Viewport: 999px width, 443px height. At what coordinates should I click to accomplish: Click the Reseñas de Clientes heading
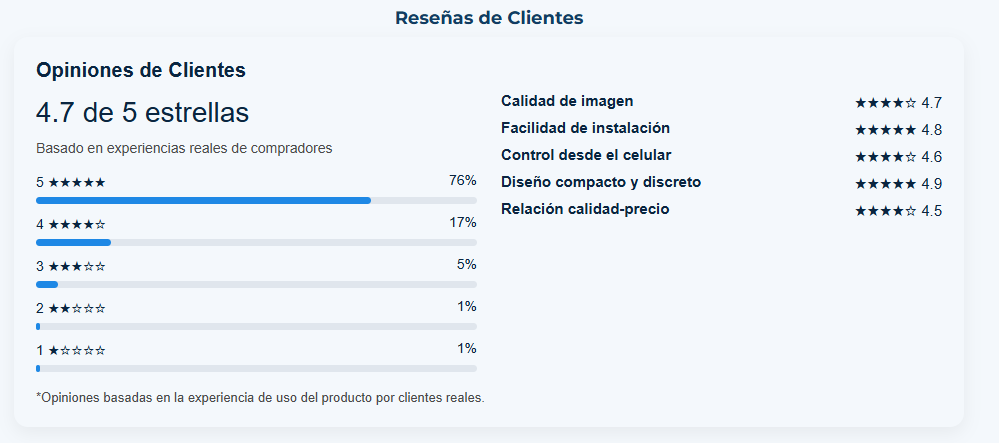coord(489,18)
